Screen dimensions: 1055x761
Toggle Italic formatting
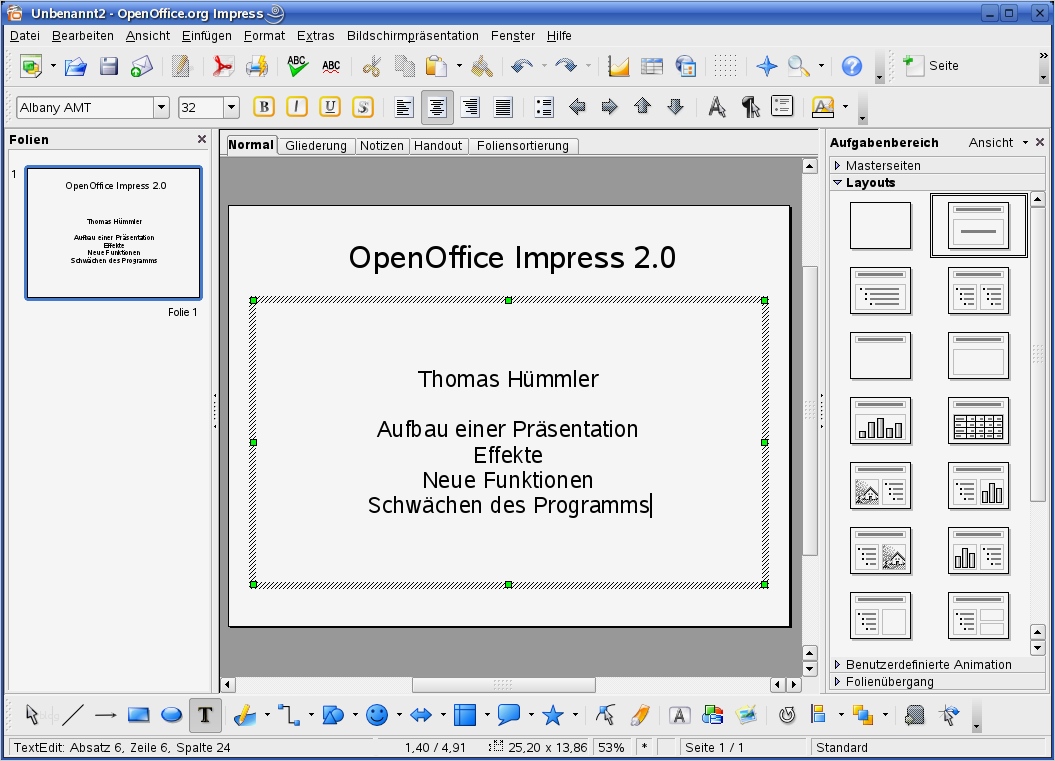tap(297, 107)
